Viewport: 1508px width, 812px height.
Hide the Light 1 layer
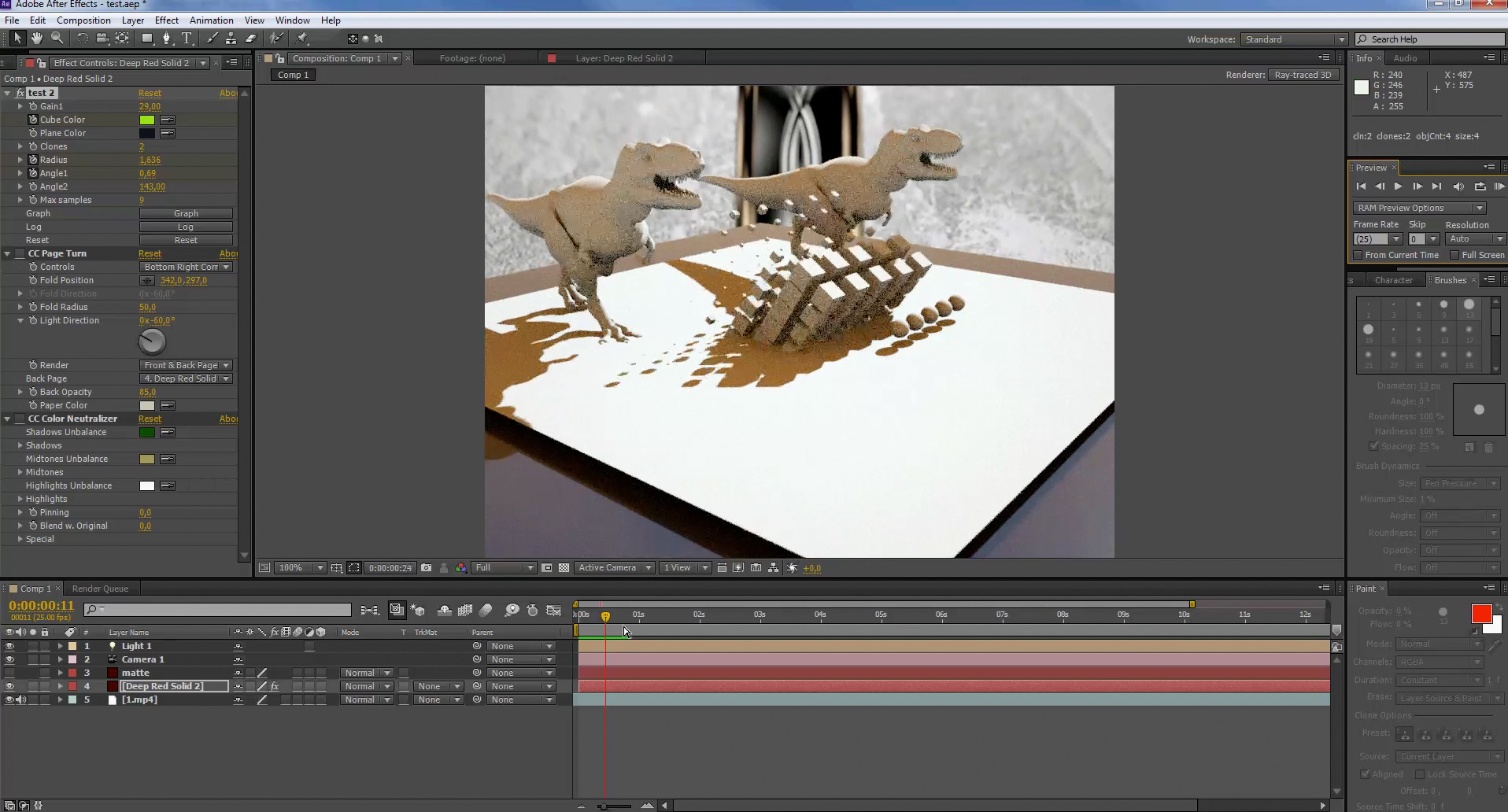[x=9, y=646]
